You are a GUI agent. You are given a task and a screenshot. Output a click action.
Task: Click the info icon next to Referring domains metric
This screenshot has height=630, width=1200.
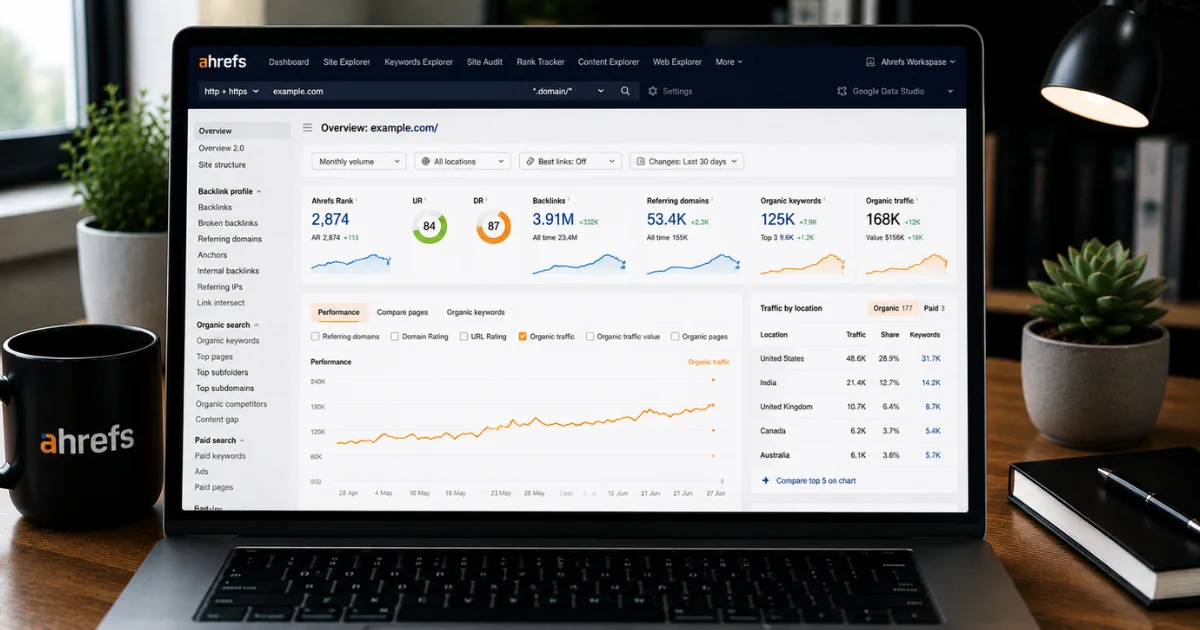[x=714, y=201]
